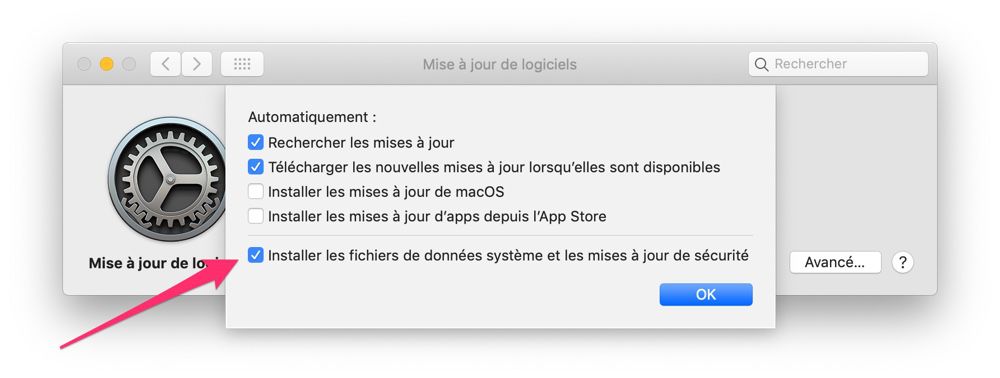Enable installing app updates from App Store
Viewport: 1000px width, 378px height.
point(256,216)
